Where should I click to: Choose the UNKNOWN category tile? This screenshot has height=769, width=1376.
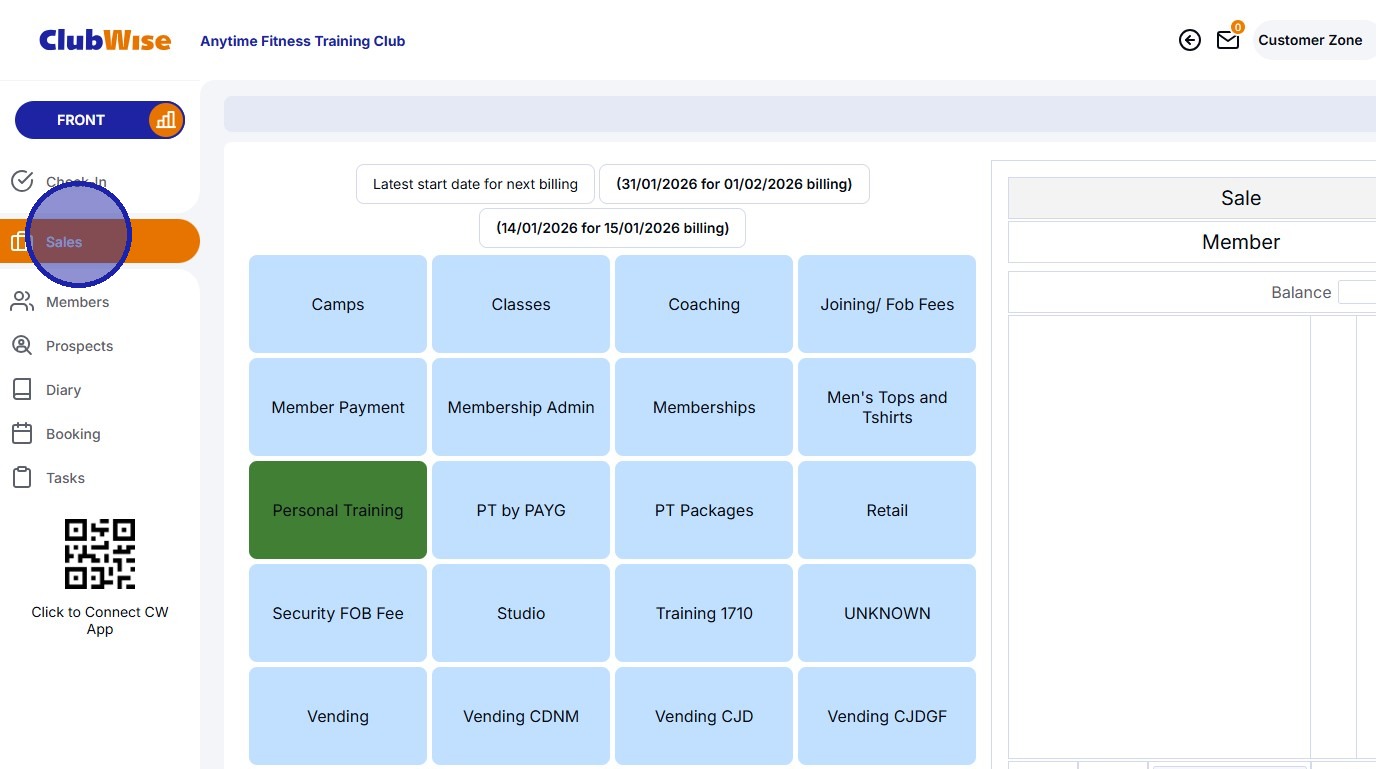click(x=887, y=613)
